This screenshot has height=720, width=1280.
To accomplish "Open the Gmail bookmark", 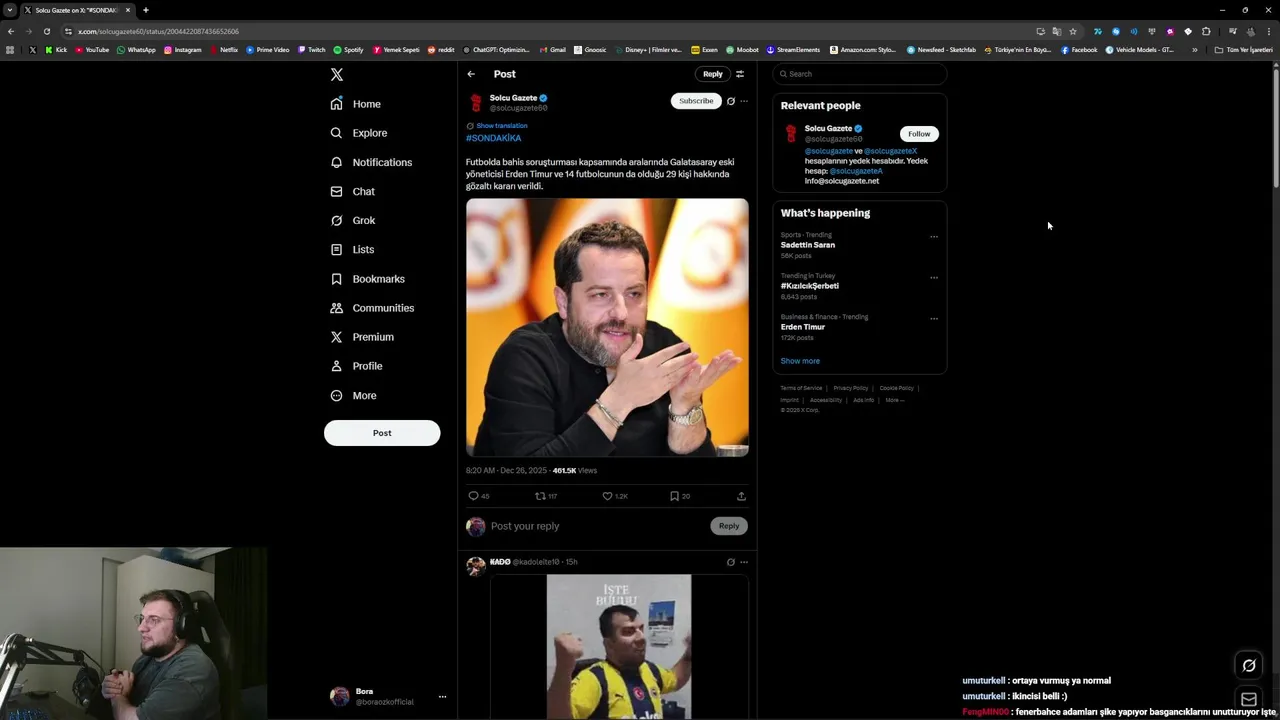I will point(553,50).
